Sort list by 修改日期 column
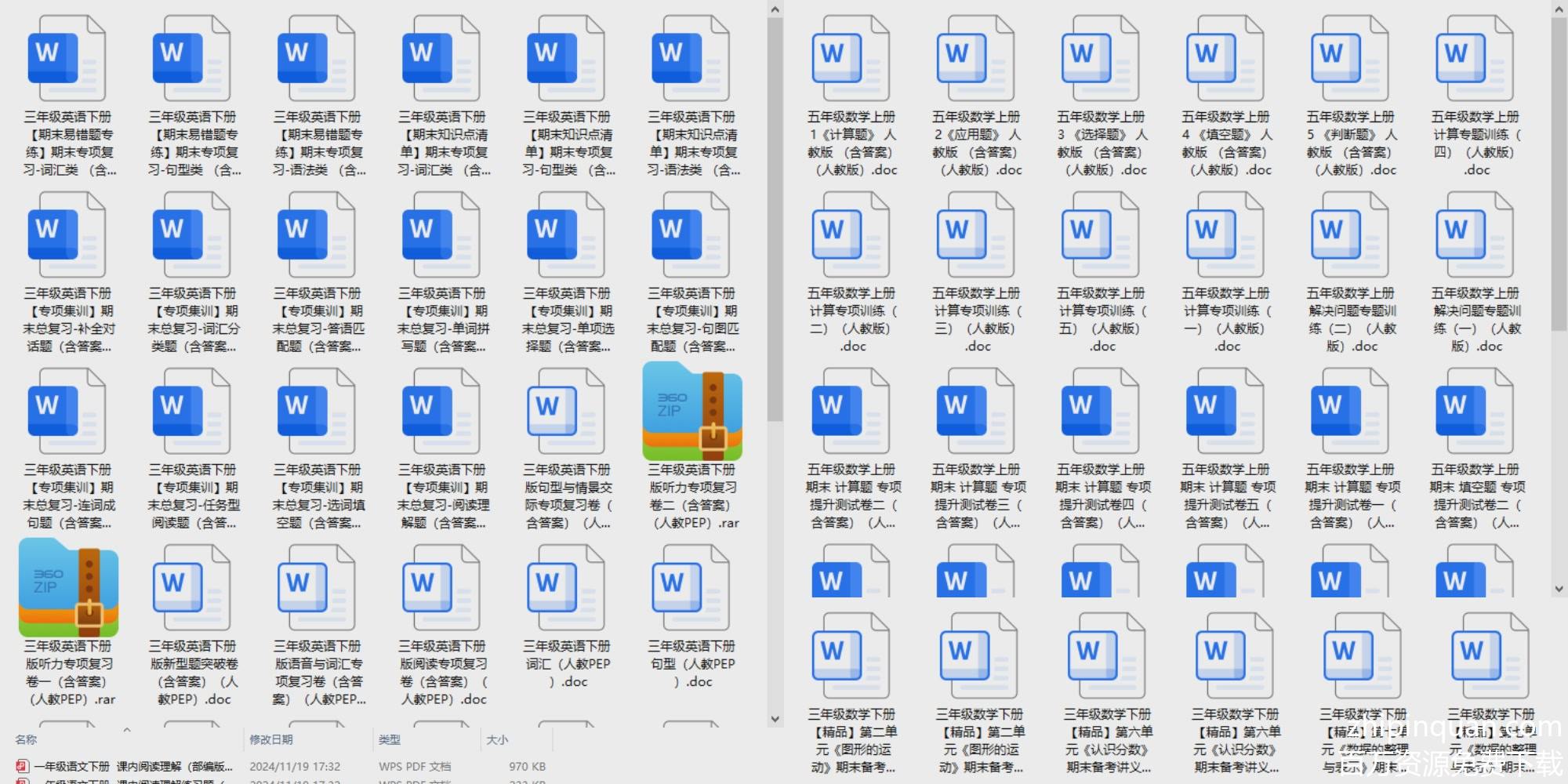The image size is (1568, 784). point(271,739)
